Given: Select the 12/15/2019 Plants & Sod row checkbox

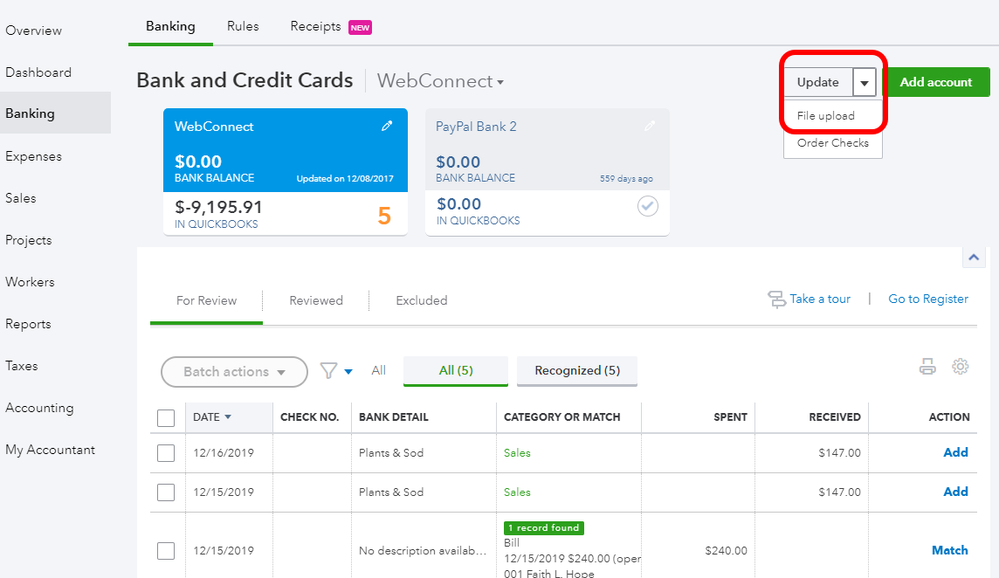Looking at the screenshot, I should point(166,492).
